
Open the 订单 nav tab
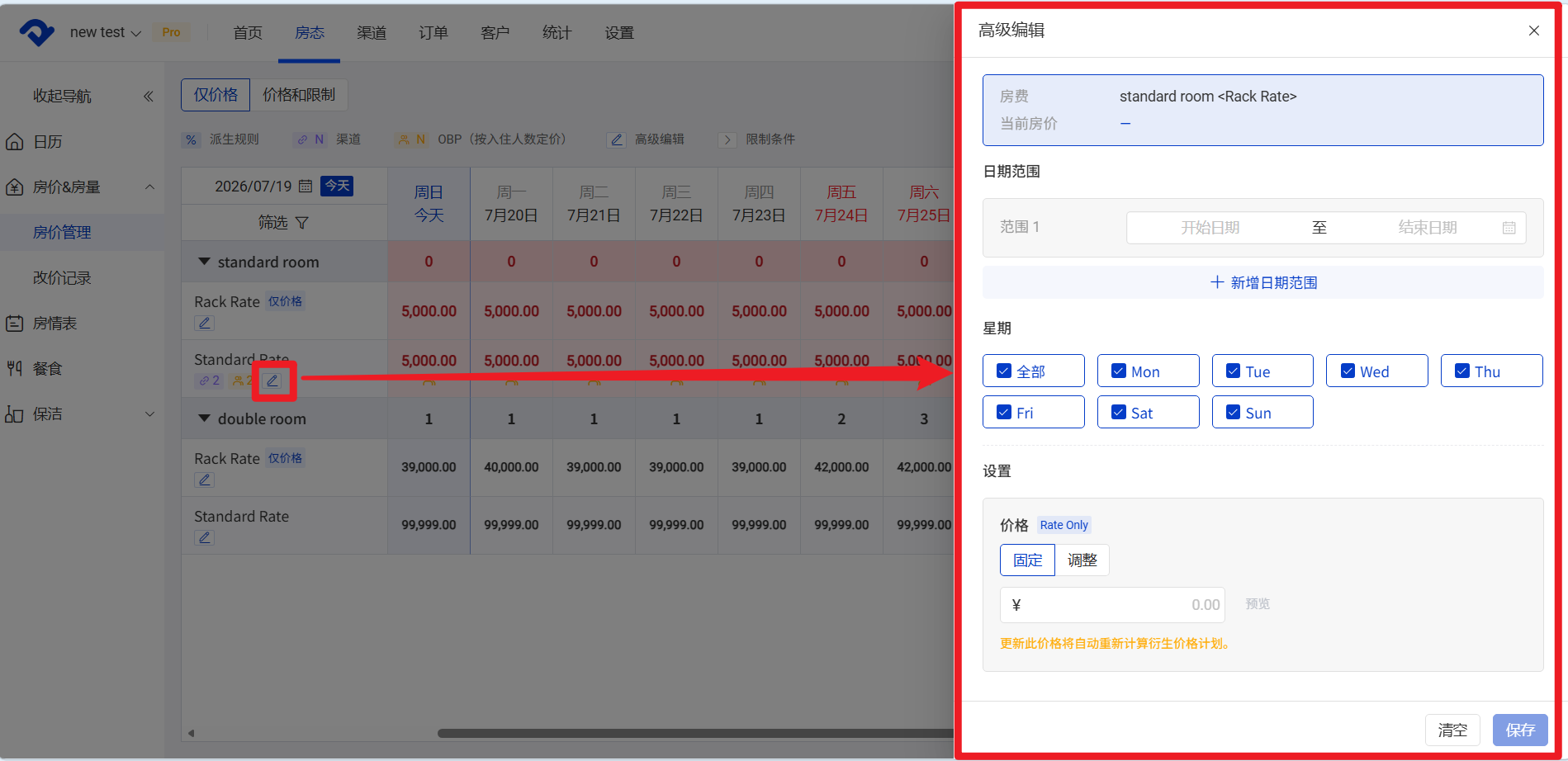(433, 33)
